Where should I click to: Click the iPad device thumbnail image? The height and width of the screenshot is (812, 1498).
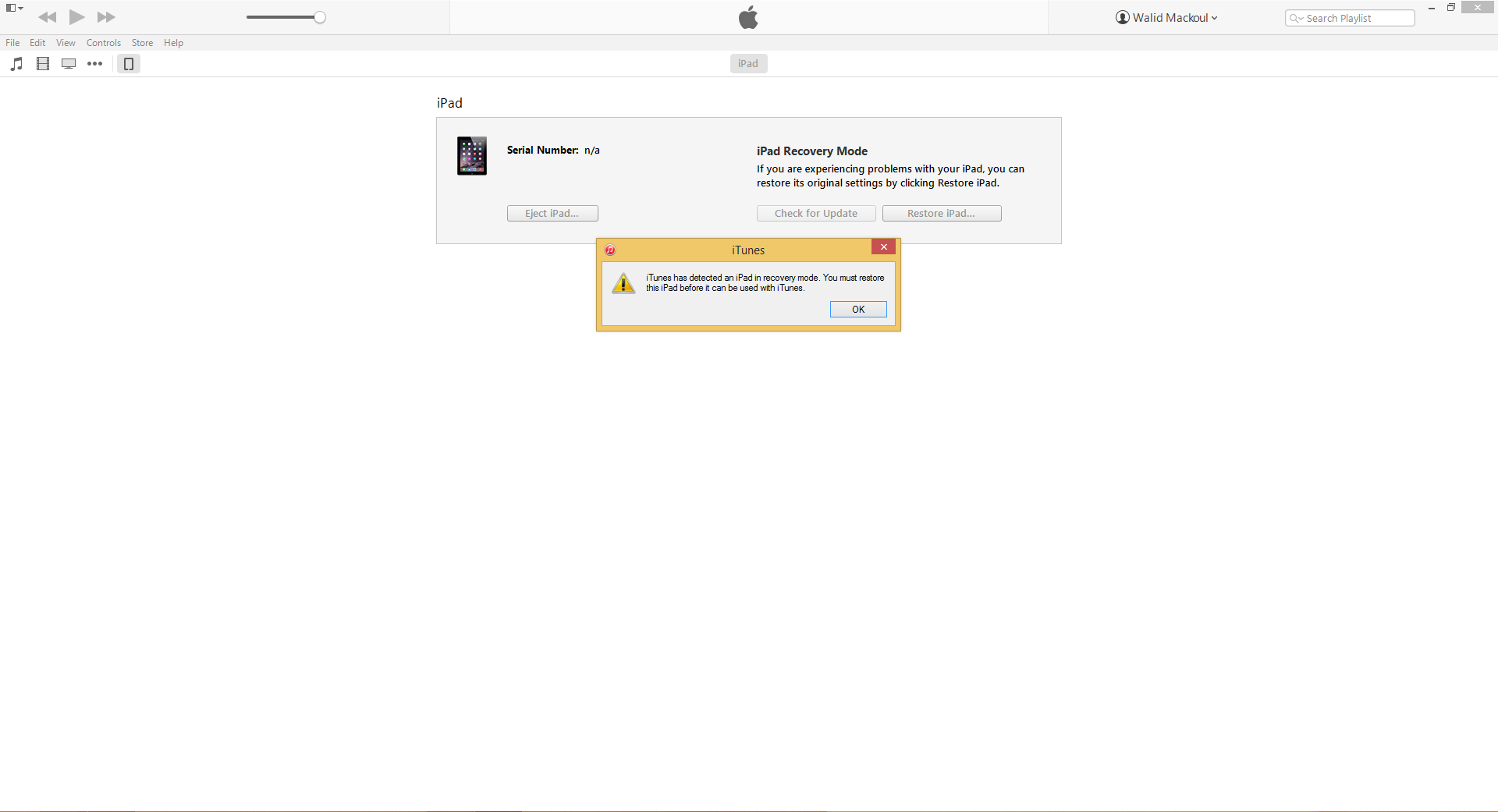click(472, 156)
